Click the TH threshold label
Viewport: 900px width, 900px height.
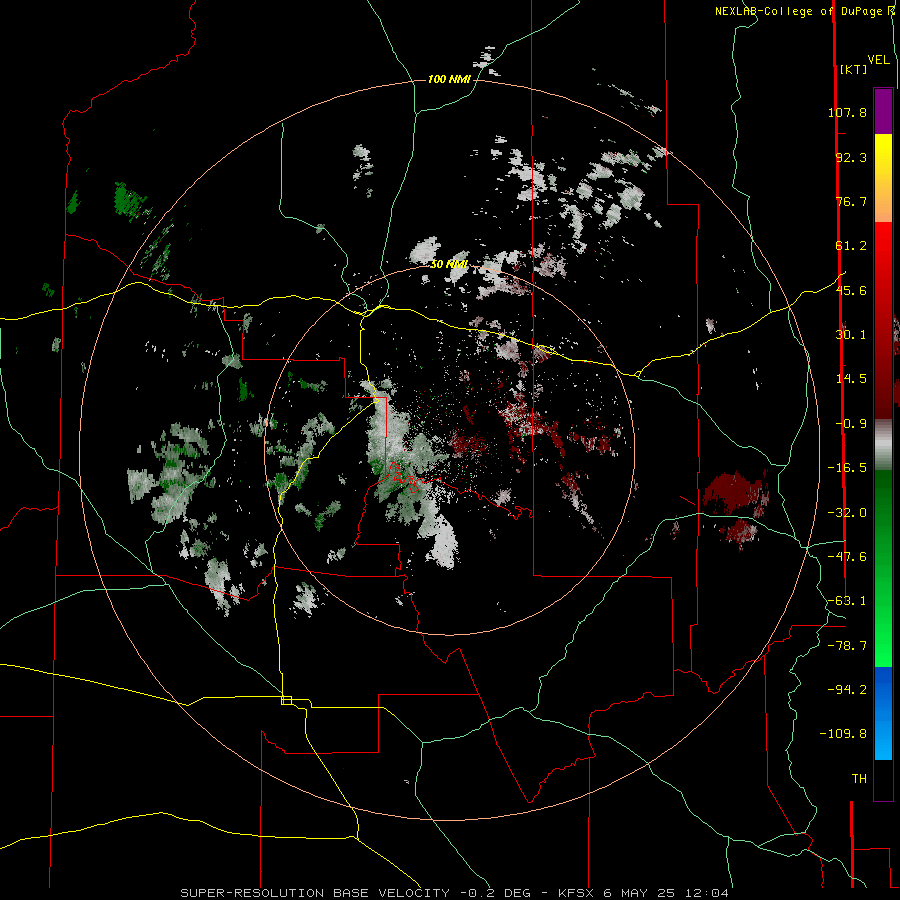[859, 779]
